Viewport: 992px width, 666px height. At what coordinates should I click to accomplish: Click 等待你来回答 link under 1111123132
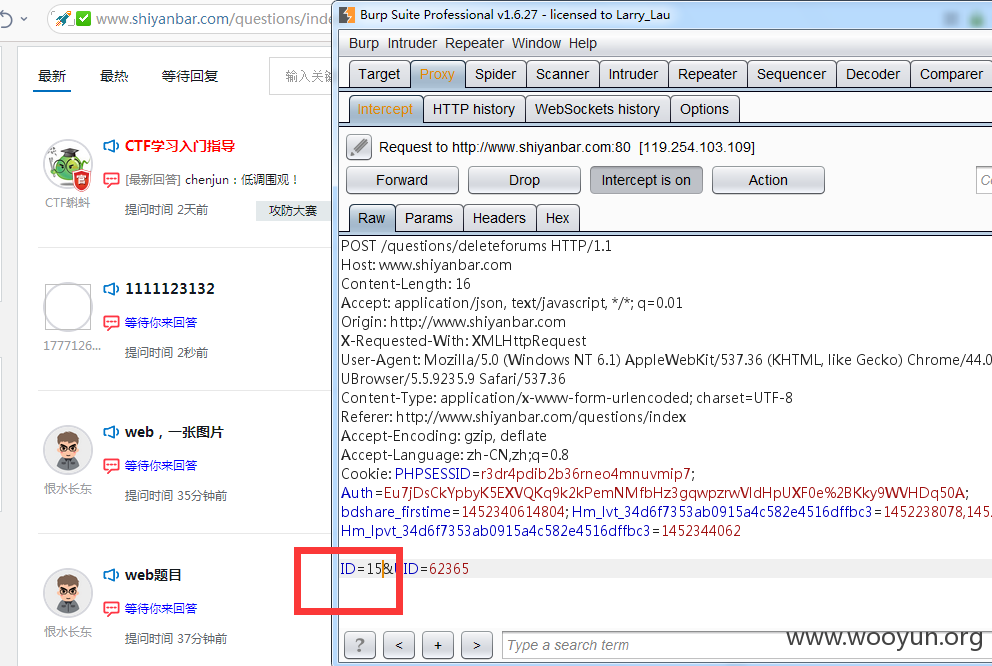coord(161,323)
